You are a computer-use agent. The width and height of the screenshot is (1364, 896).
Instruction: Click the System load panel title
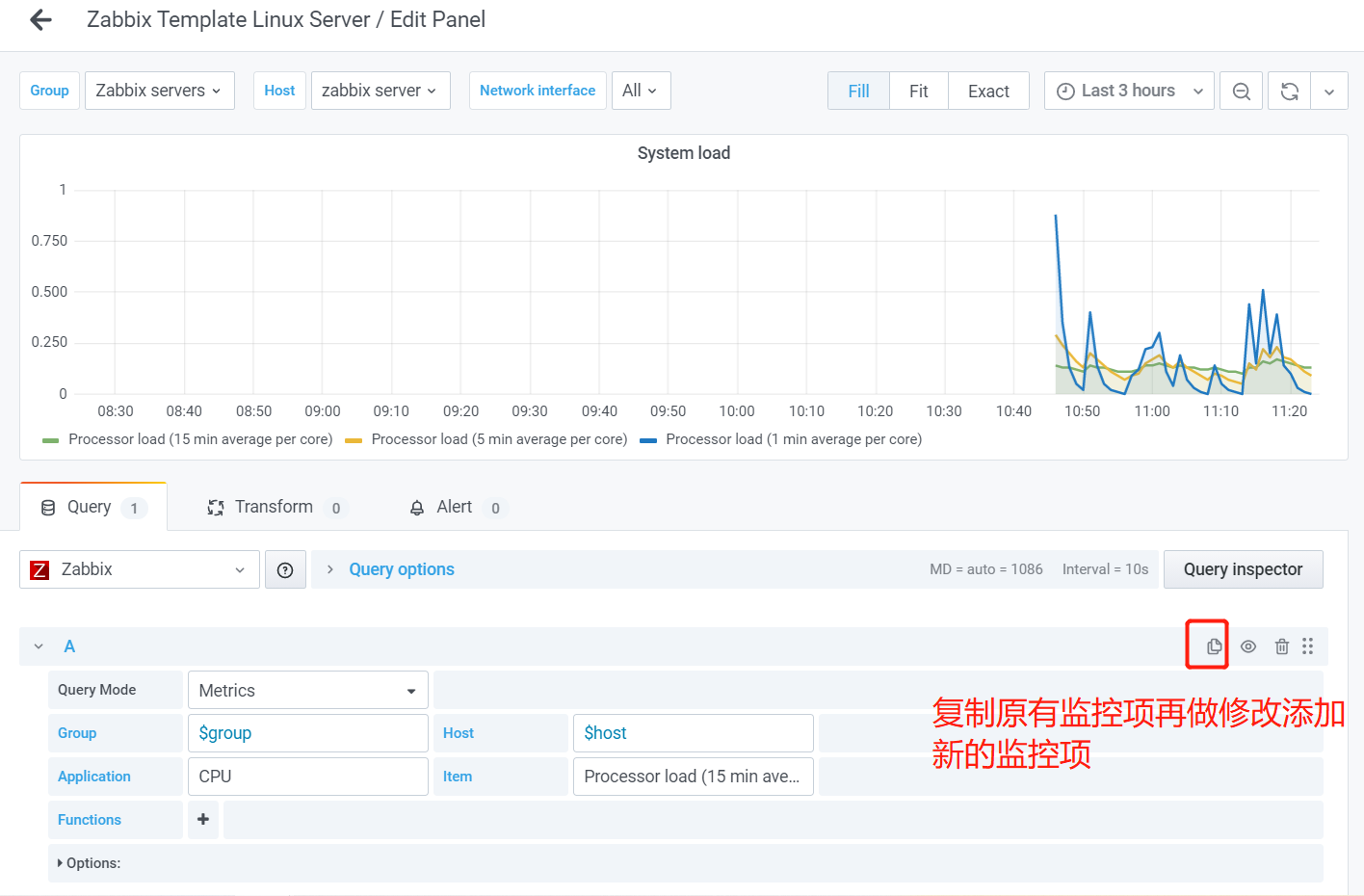[684, 153]
